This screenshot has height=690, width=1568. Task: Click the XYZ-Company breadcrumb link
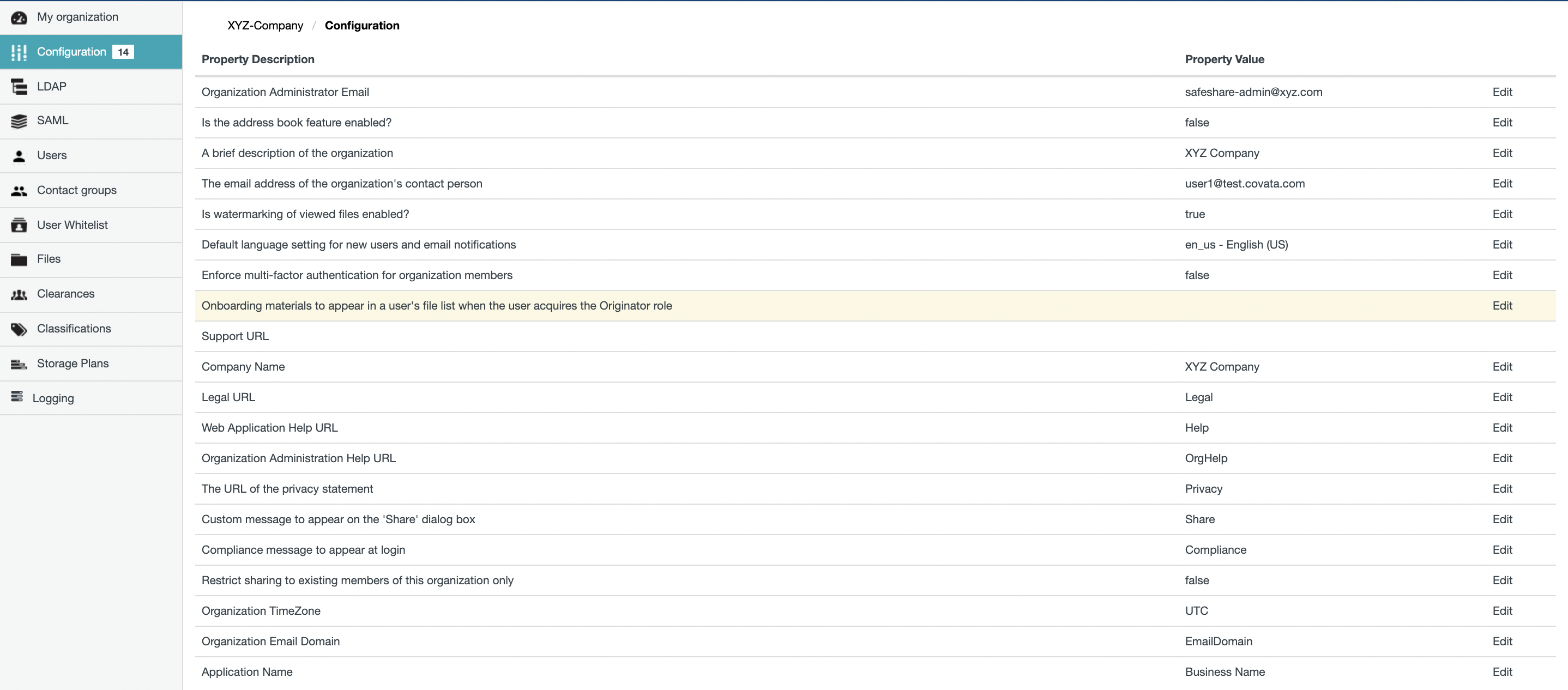pos(265,26)
